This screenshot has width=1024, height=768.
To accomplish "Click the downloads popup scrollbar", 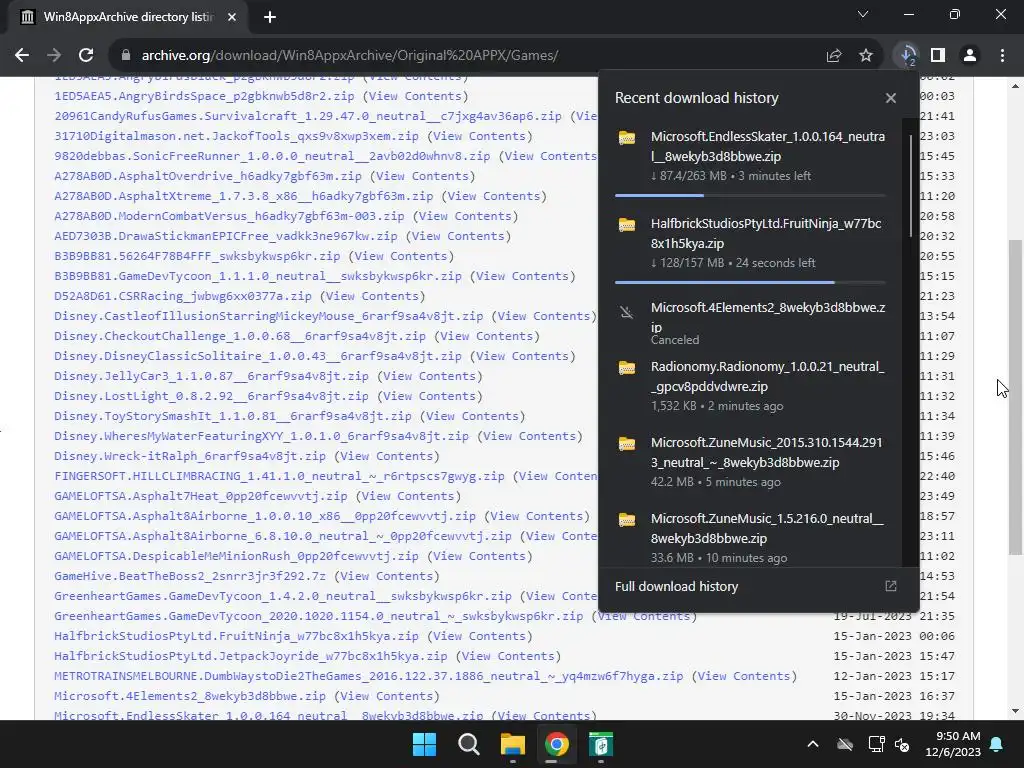I will point(910,186).
